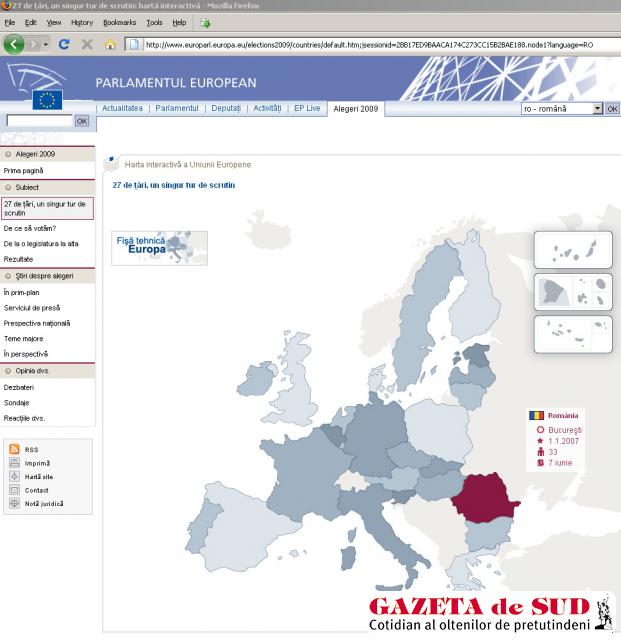Open 'Reacțiile dvs.' link

click(24, 418)
